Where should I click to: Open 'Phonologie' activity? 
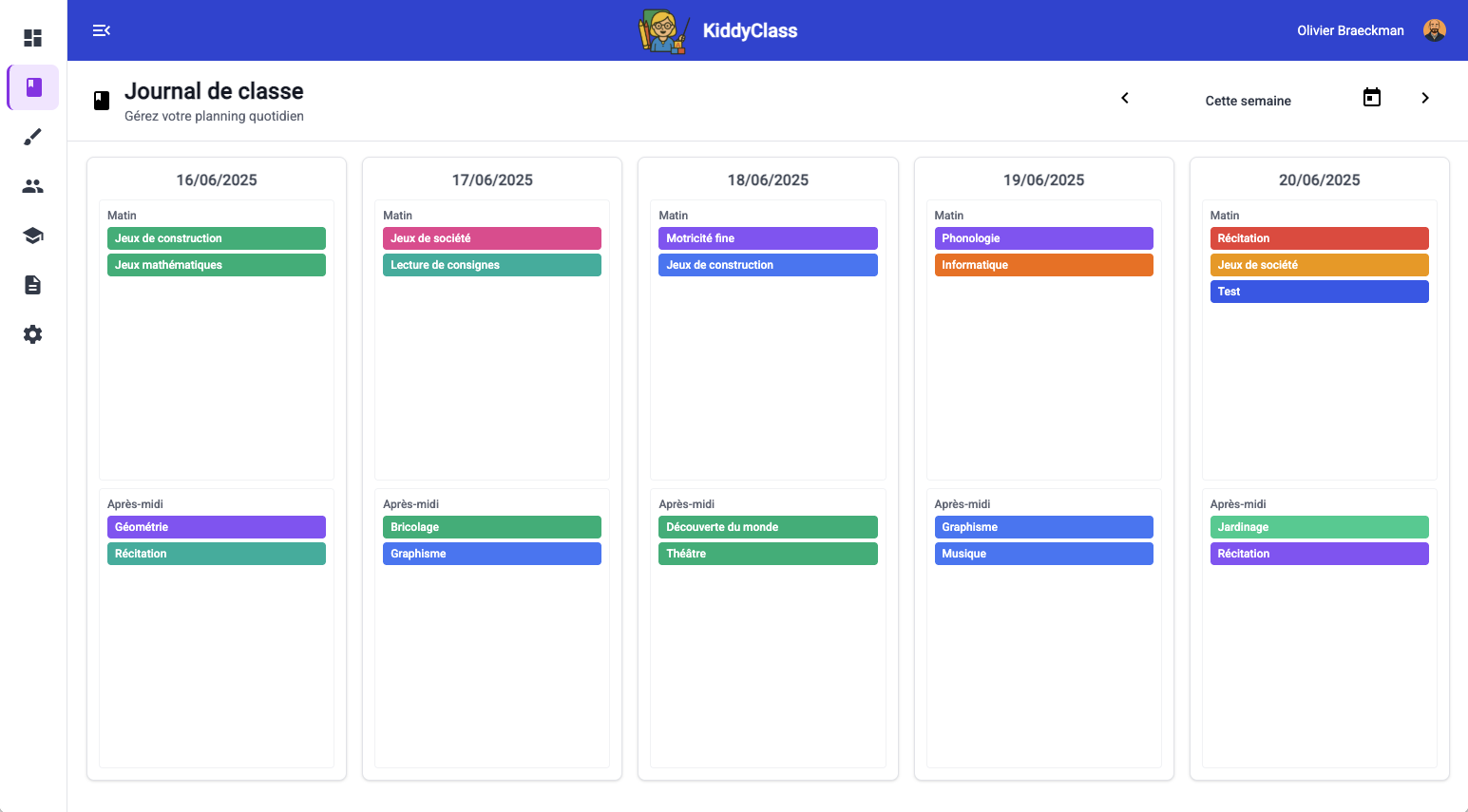tap(1043, 238)
